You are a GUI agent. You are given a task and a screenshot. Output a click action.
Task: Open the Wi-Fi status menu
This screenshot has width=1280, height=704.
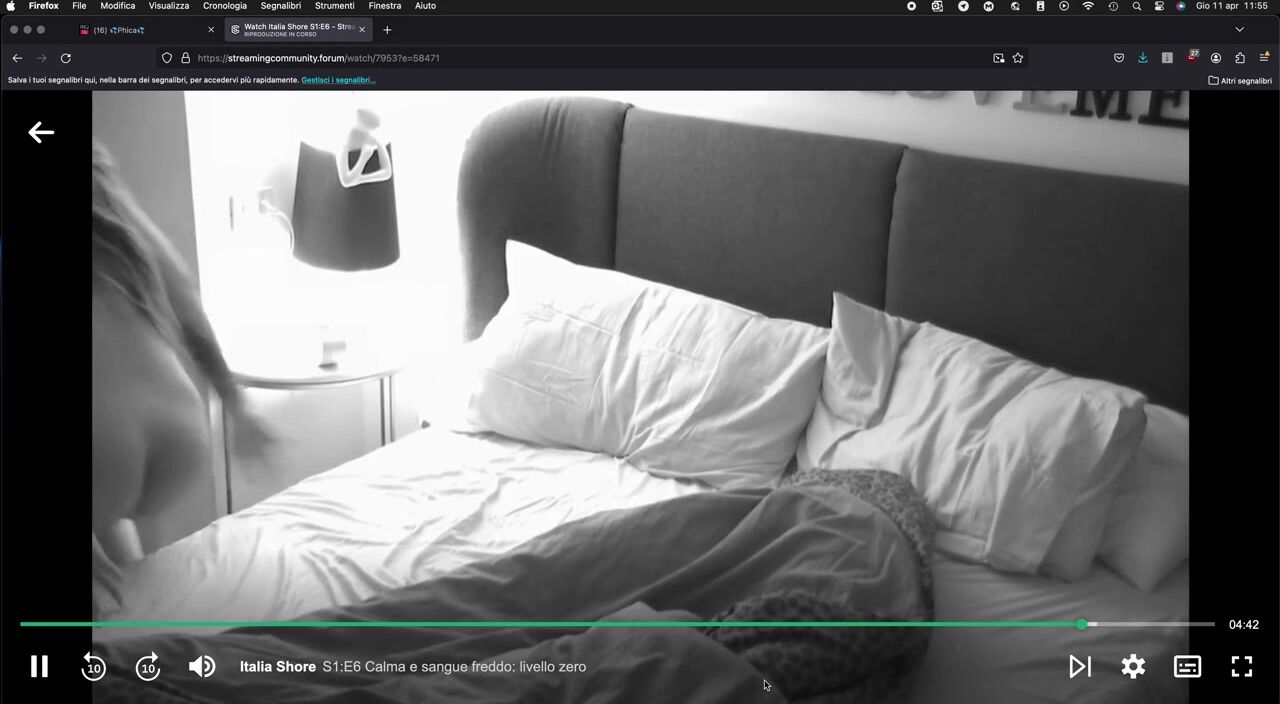(x=1088, y=6)
